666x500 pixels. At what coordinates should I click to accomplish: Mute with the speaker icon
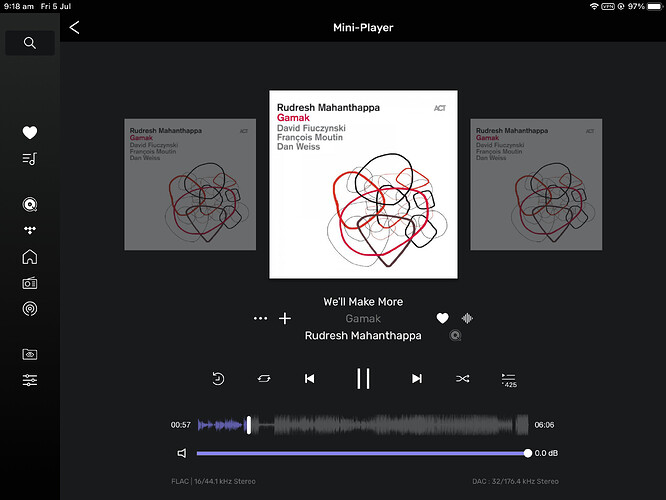(x=182, y=453)
